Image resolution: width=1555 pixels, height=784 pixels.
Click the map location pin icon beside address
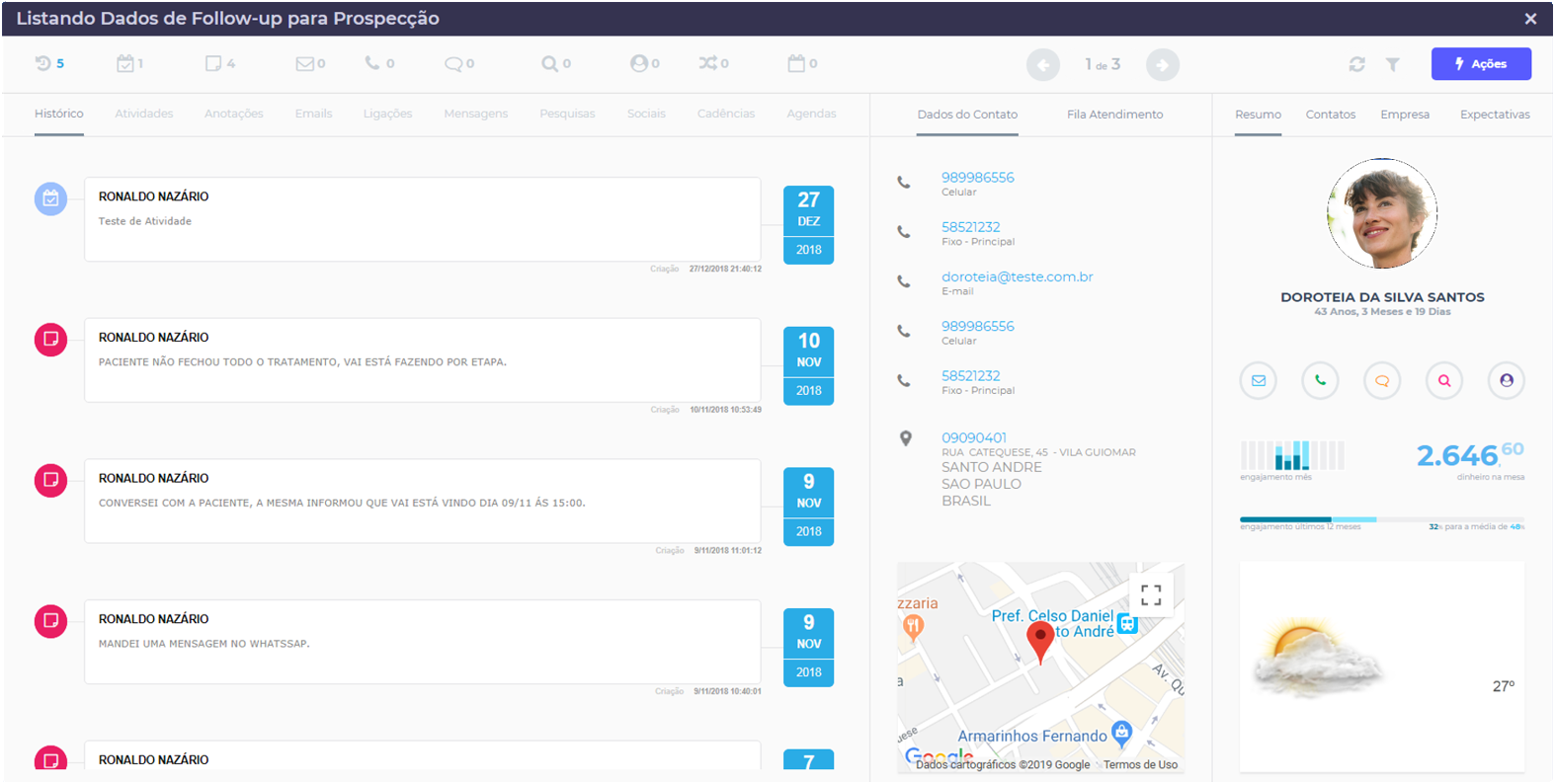905,438
